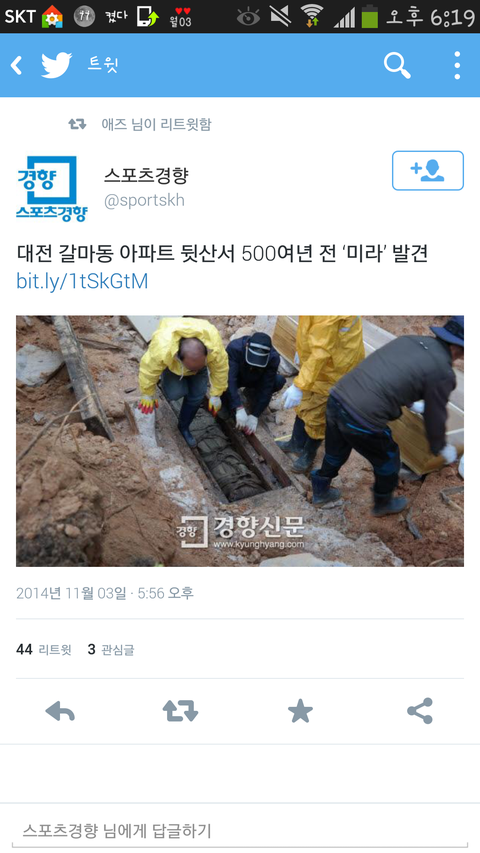
Task: Tap 애즈 님이 리트윗함 retweet notice
Action: coord(140,125)
